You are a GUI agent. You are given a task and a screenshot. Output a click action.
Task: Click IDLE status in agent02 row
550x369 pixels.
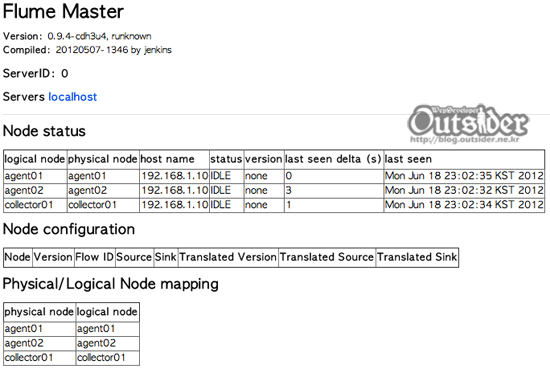[226, 190]
